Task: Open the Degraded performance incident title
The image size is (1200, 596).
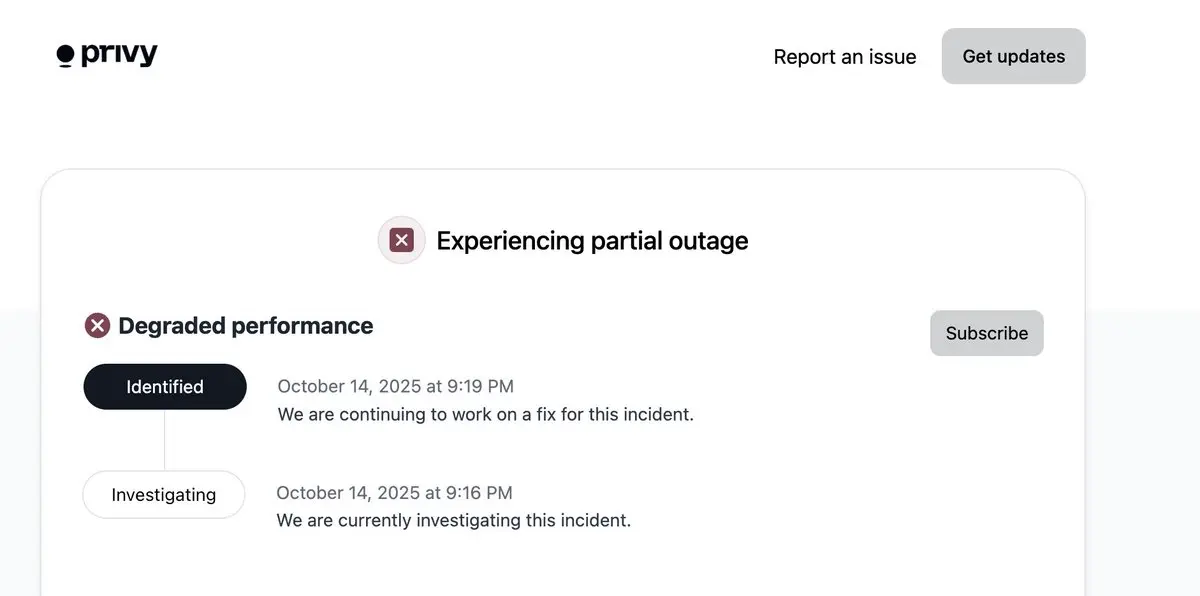Action: tap(245, 326)
